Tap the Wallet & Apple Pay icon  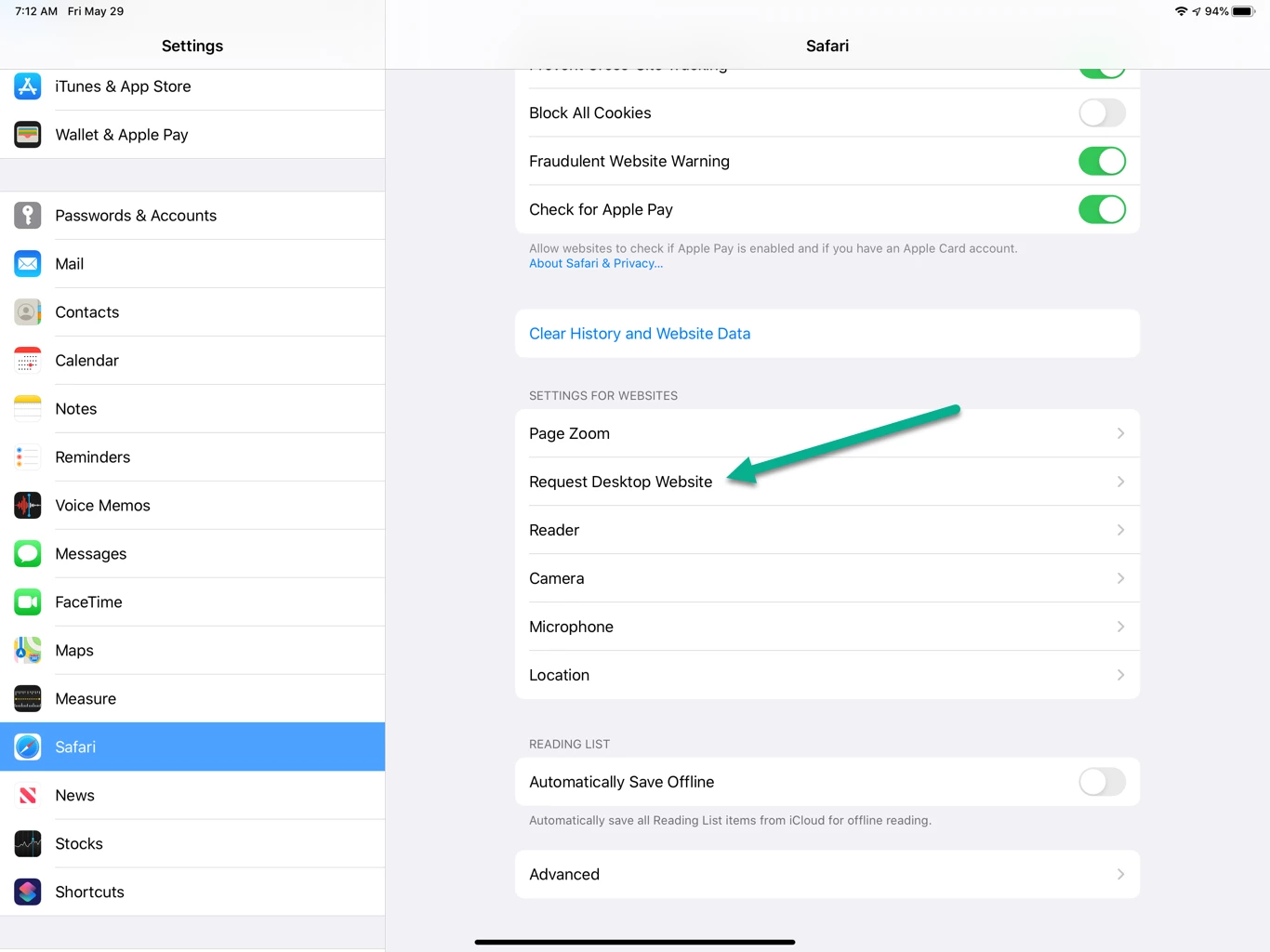tap(28, 135)
